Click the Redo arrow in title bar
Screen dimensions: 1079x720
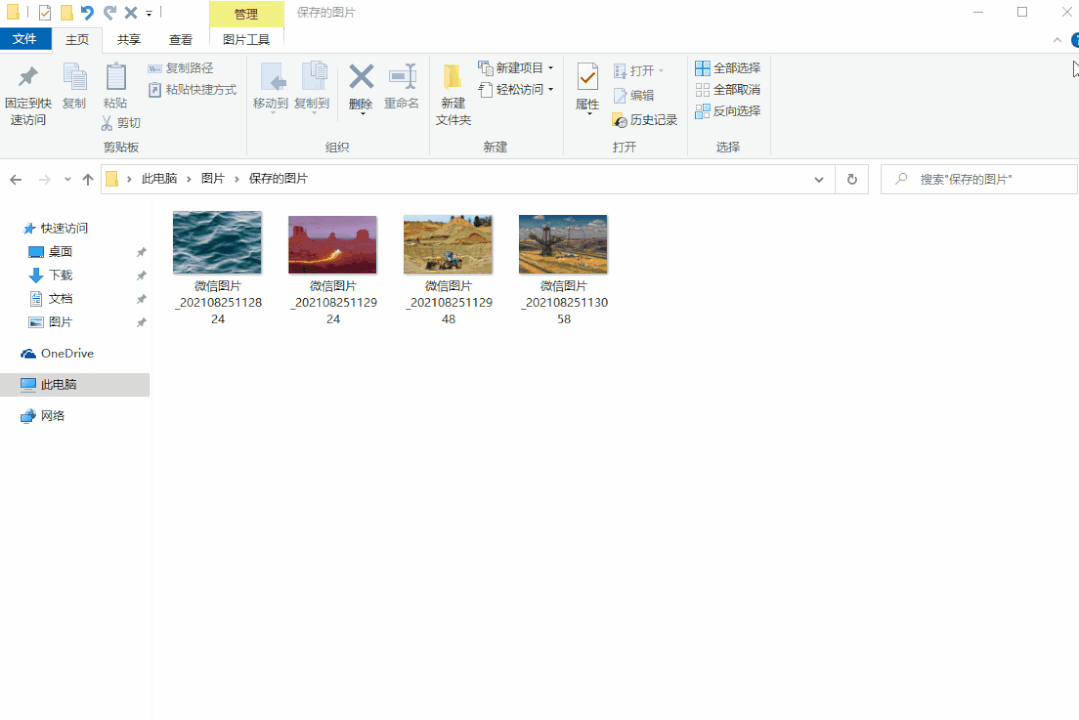pos(109,12)
